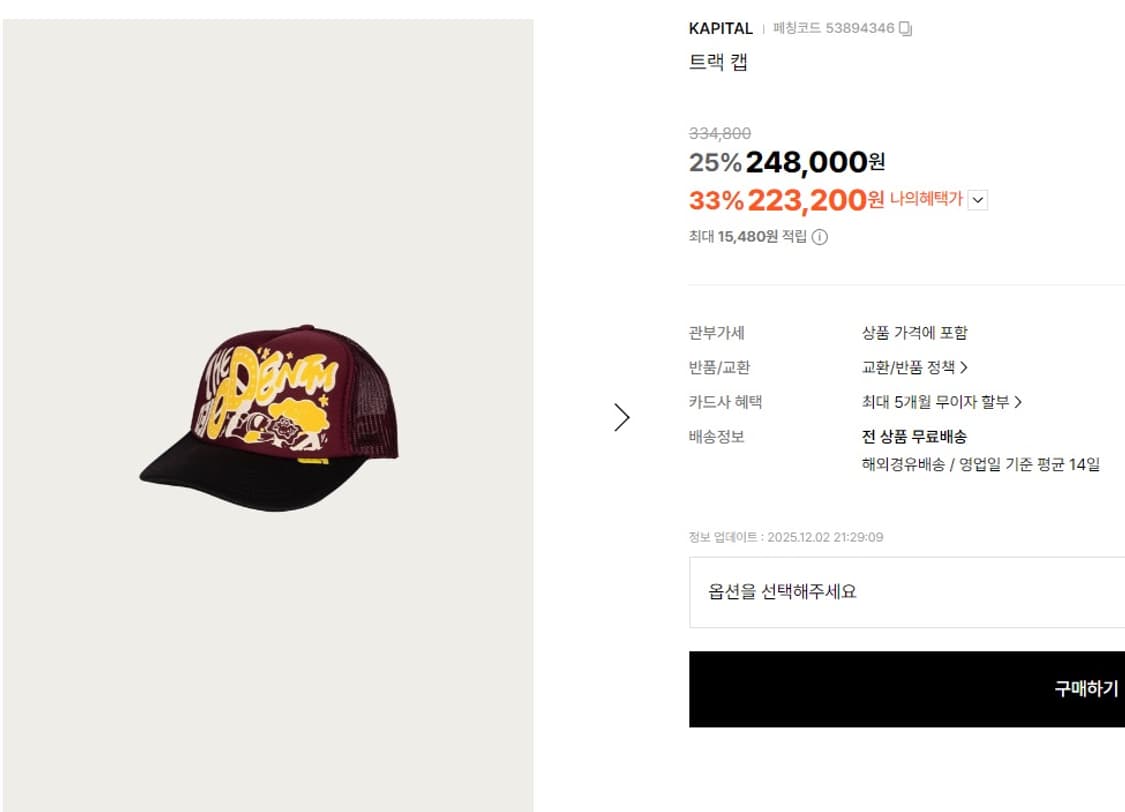Click the 트럭 캡 product title
The image size is (1125, 812).
[718, 62]
